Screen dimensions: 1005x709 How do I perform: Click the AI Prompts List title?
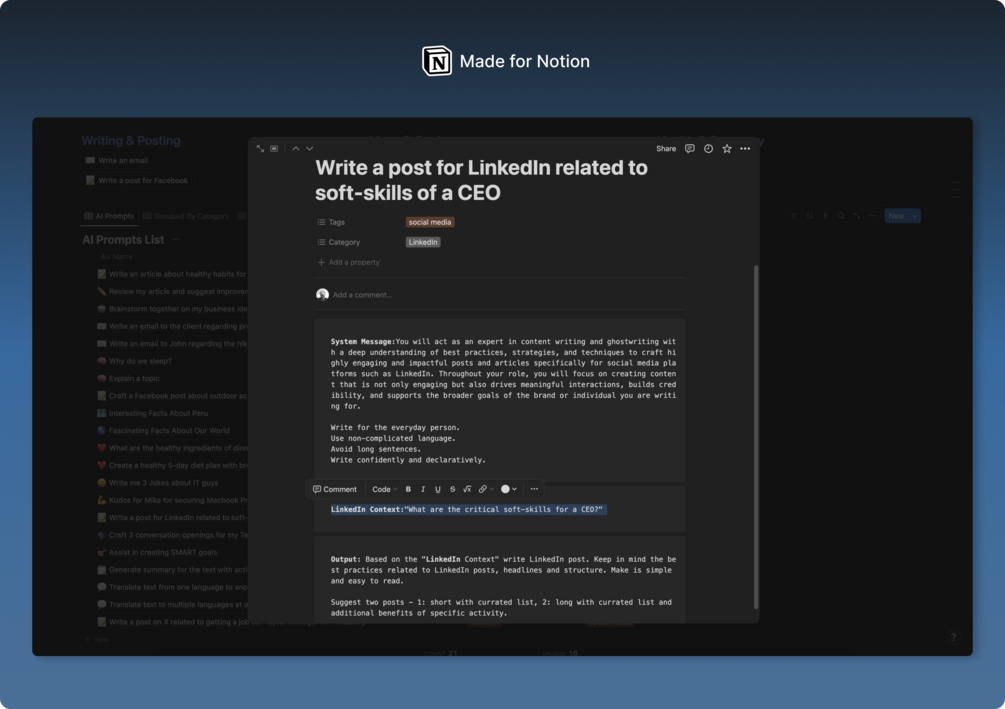pos(123,240)
